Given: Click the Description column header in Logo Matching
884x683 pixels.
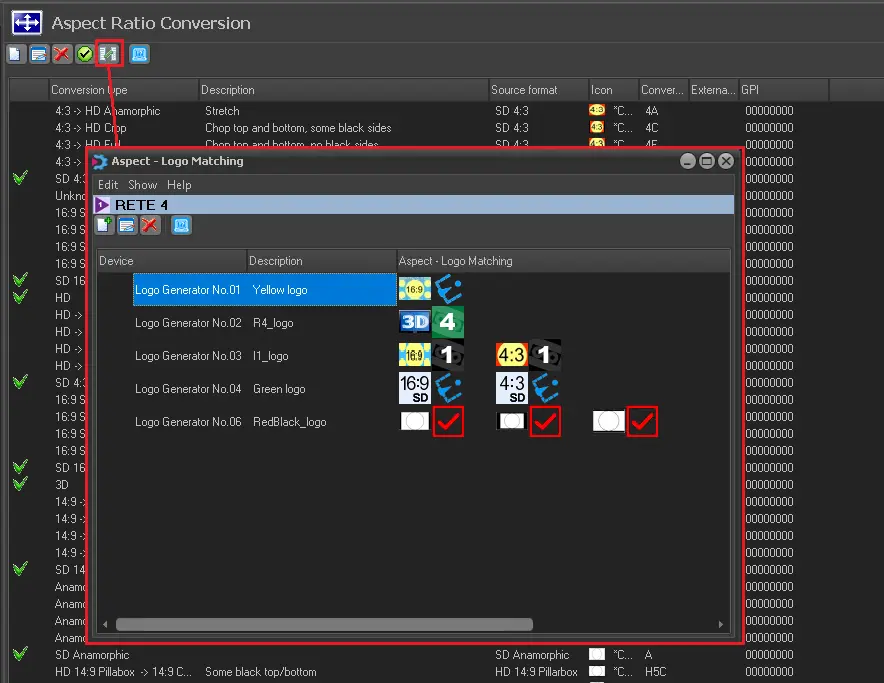Looking at the screenshot, I should (276, 261).
